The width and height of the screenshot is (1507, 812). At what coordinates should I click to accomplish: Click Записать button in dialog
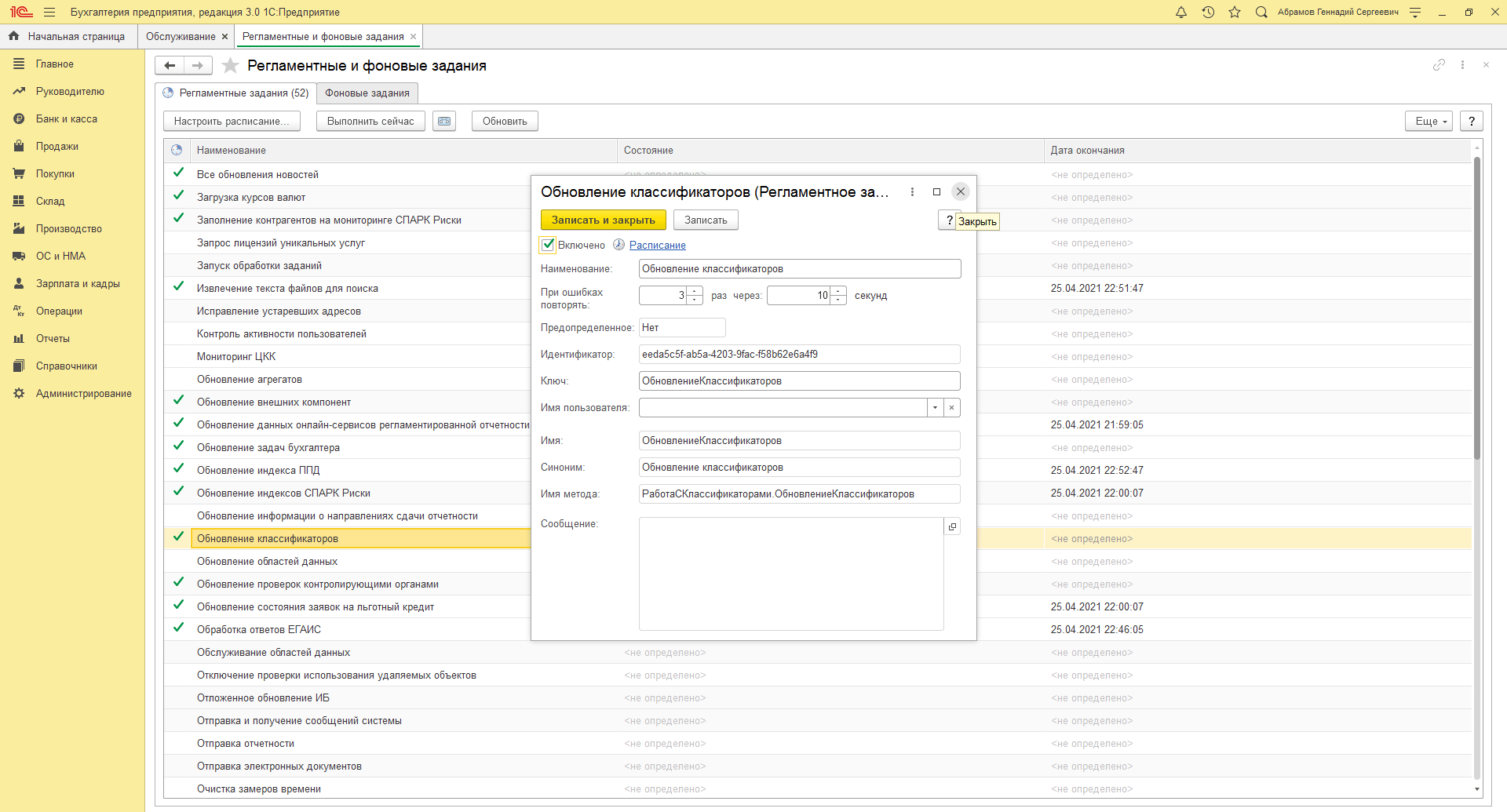coord(706,220)
